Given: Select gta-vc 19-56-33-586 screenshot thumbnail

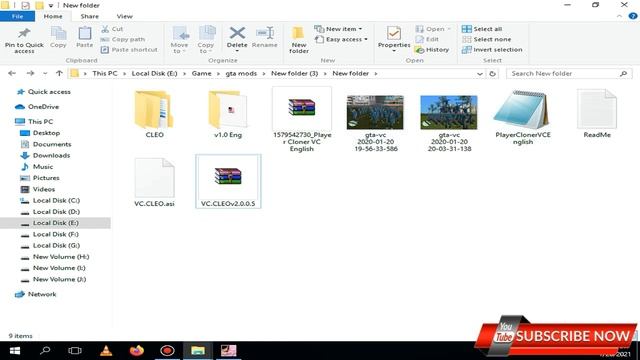Looking at the screenshot, I should pos(376,123).
